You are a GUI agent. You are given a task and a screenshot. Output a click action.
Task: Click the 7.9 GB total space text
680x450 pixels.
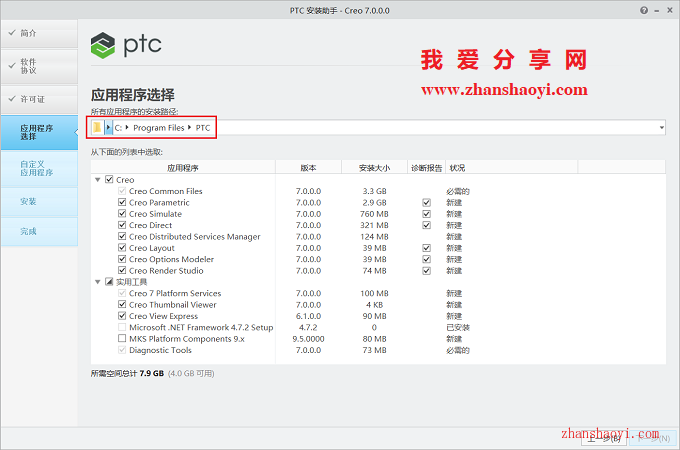(151, 373)
